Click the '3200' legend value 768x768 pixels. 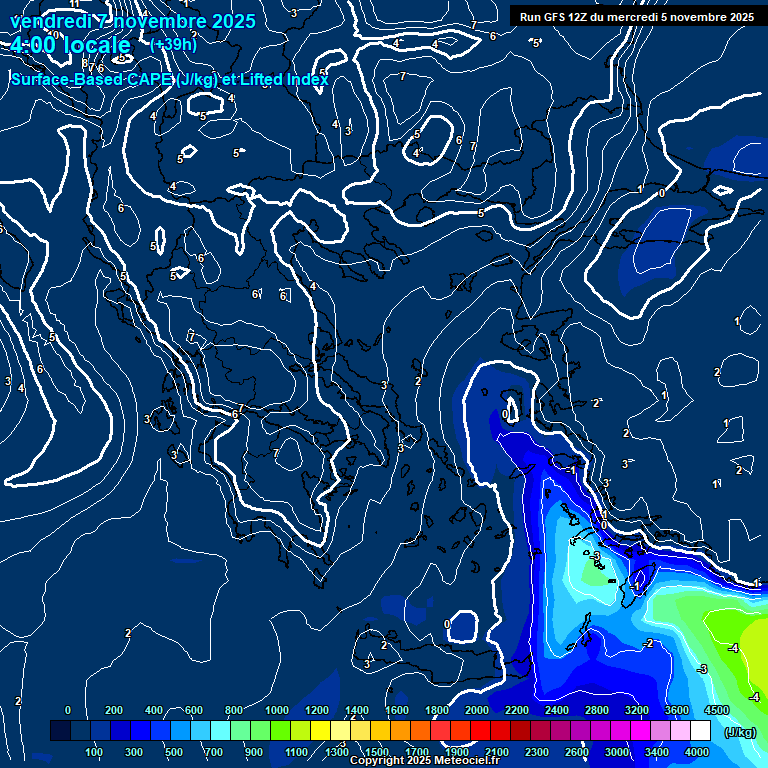[637, 710]
